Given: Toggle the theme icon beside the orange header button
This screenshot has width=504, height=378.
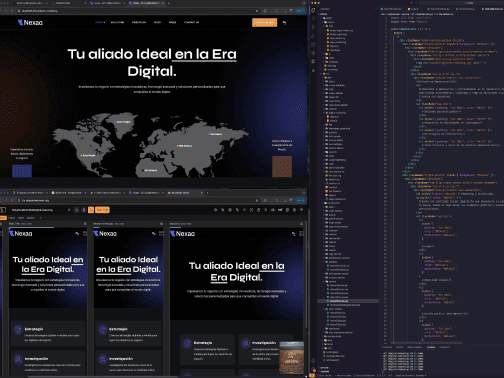Looking at the screenshot, I should point(284,23).
